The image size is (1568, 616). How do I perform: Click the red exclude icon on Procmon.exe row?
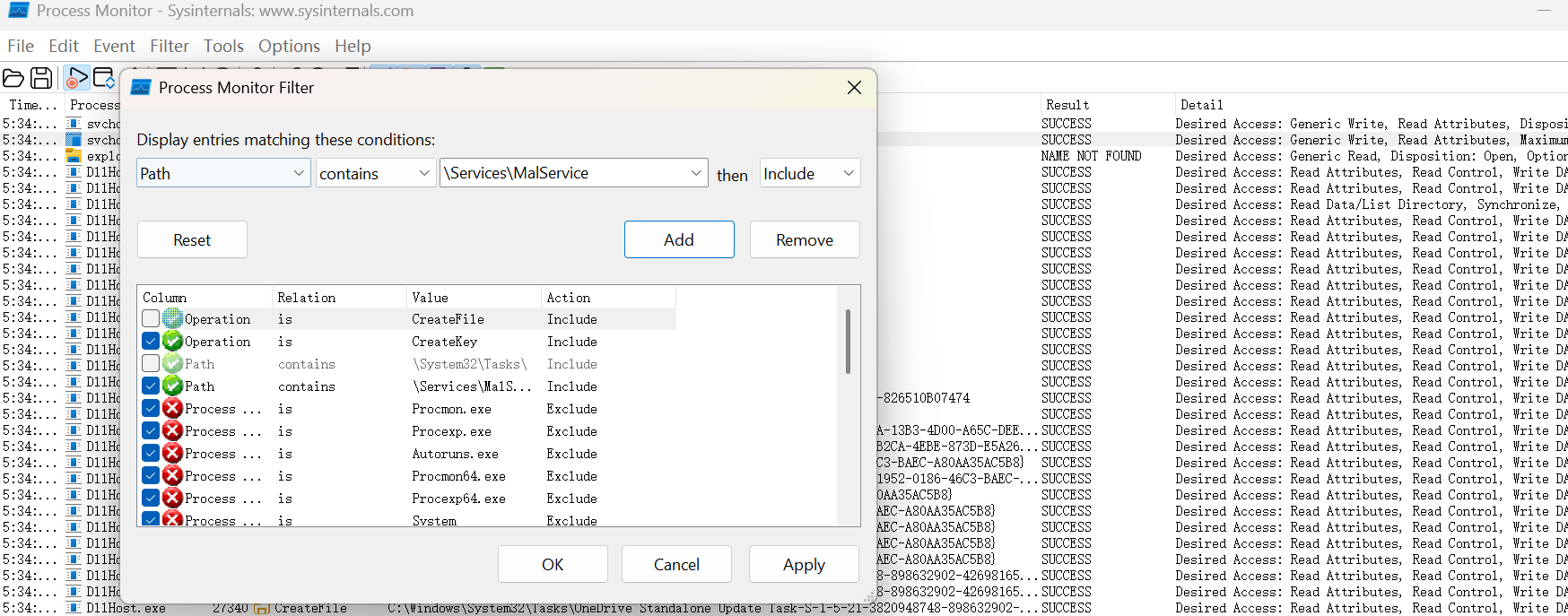pyautogui.click(x=172, y=408)
